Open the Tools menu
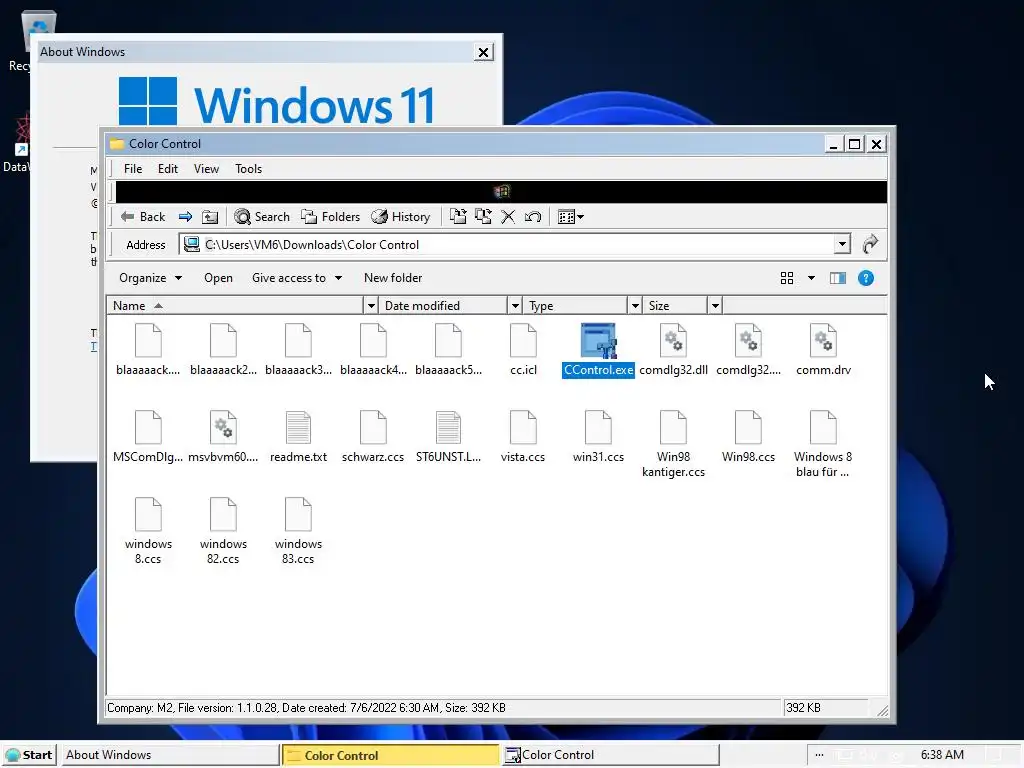 [x=248, y=168]
